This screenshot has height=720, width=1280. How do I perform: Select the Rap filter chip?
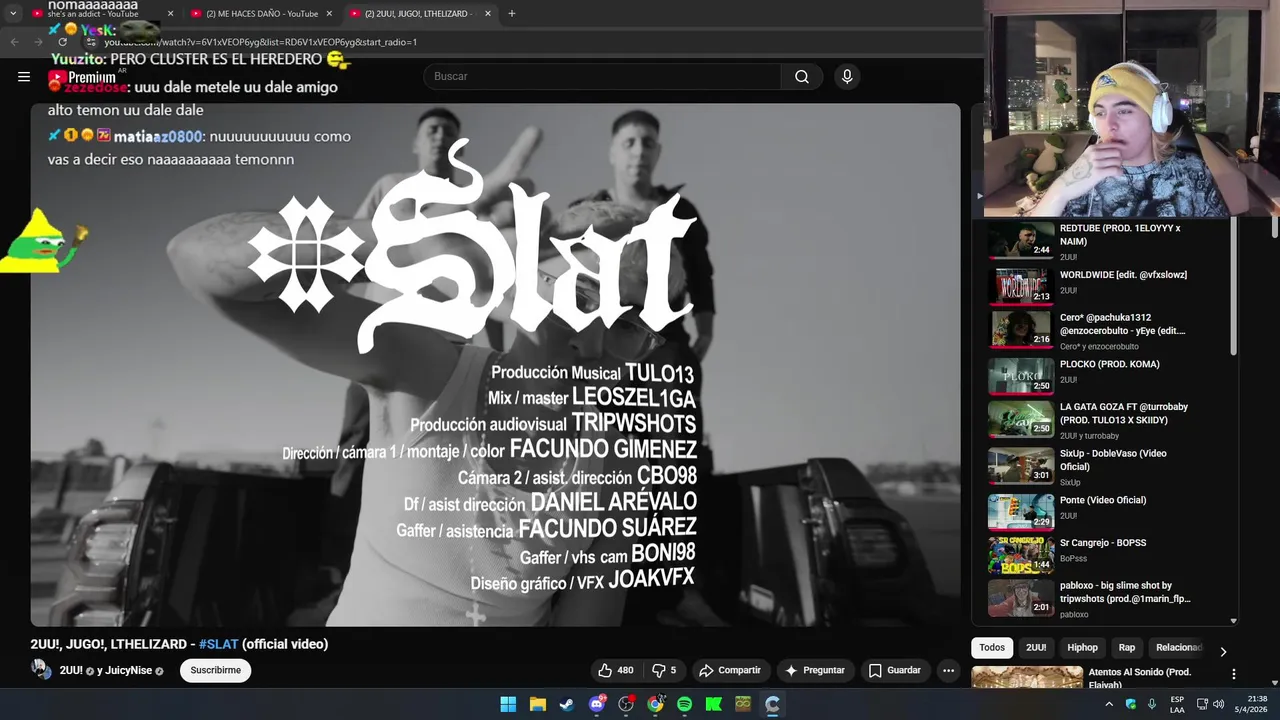click(1127, 648)
